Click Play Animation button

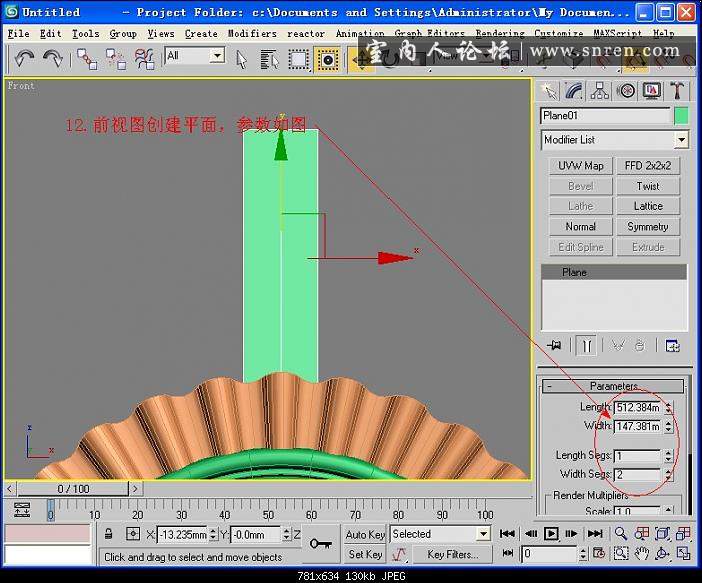pos(551,534)
